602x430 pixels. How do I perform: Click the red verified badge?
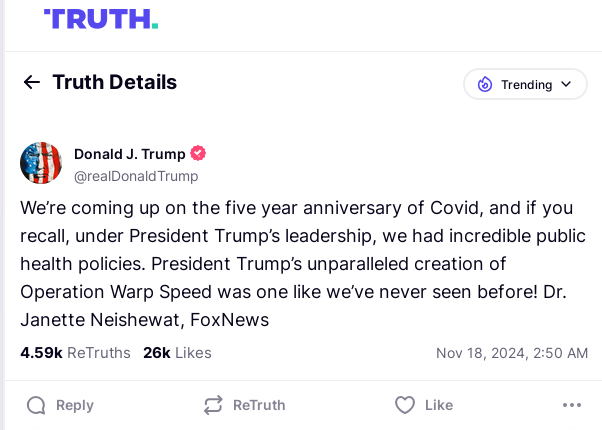click(198, 154)
